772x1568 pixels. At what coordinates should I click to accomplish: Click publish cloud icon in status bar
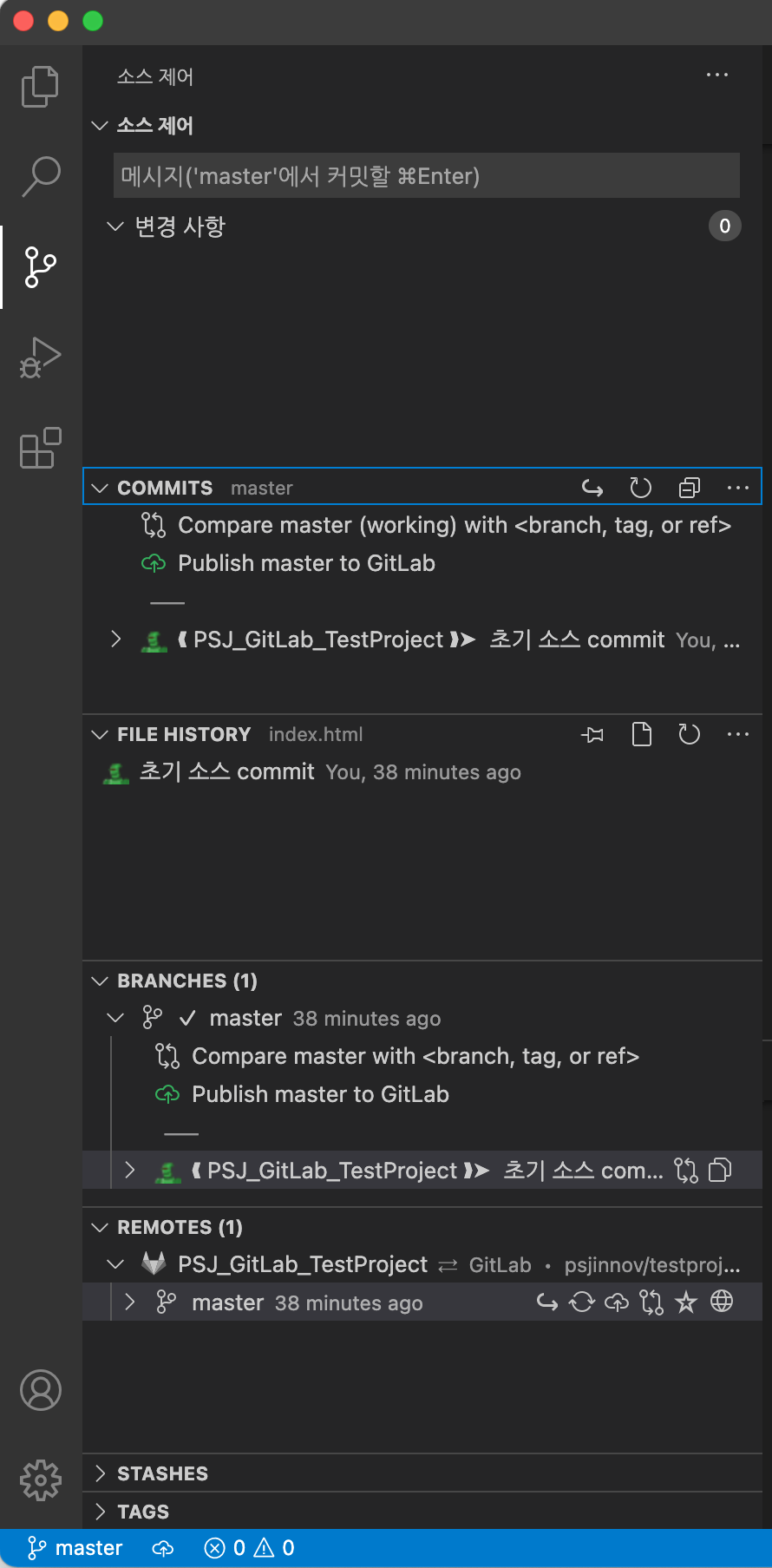(163, 1548)
